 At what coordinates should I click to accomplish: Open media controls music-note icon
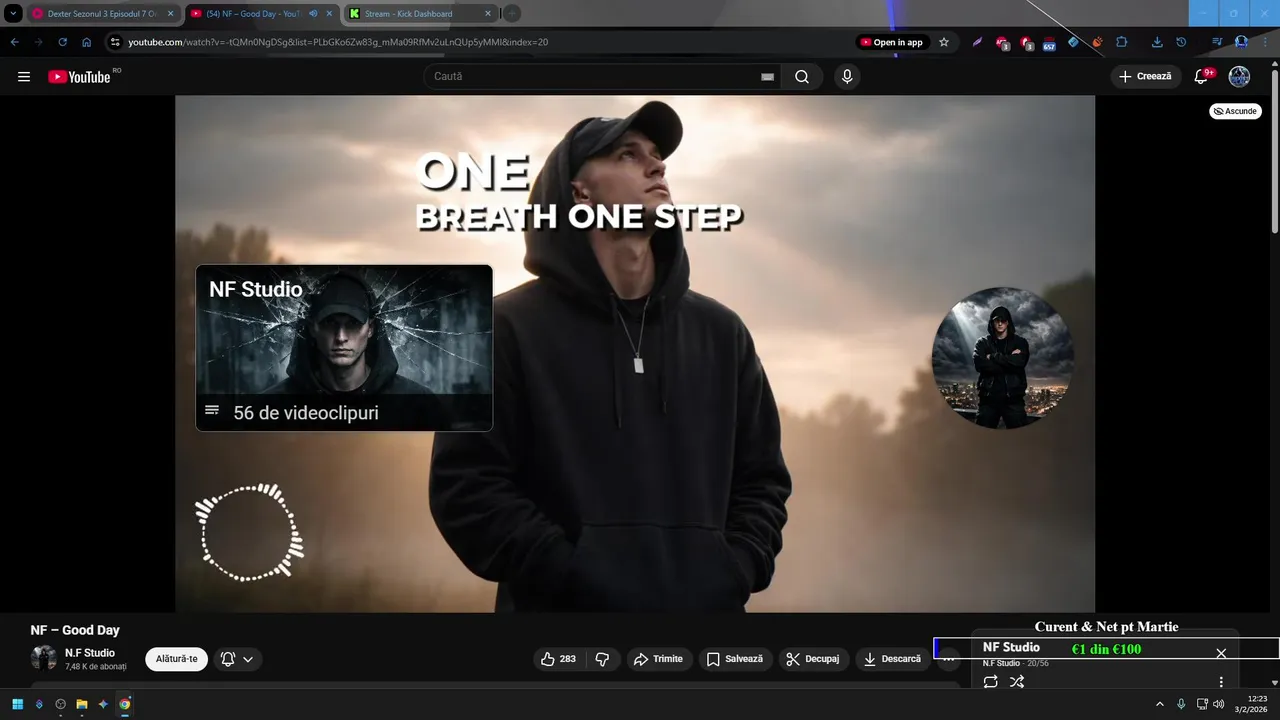(x=1217, y=42)
